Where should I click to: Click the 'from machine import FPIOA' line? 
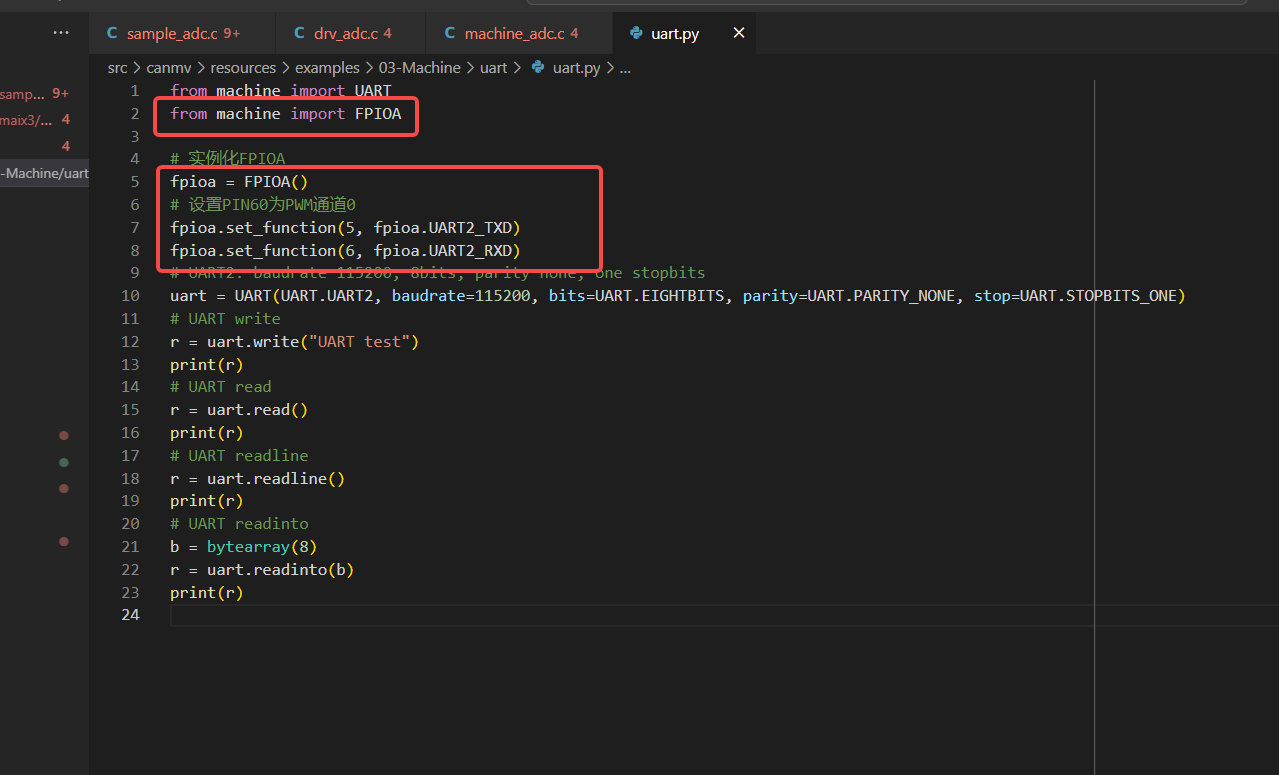click(x=286, y=114)
